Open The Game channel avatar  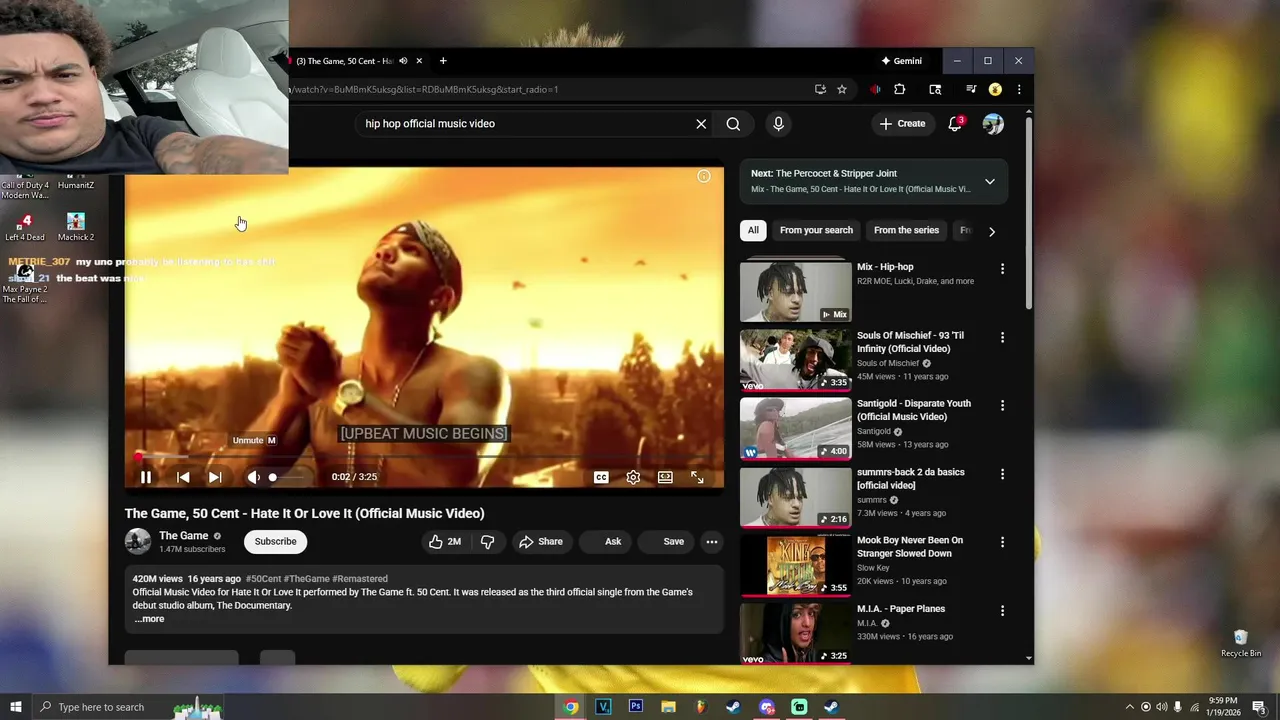pos(138,542)
